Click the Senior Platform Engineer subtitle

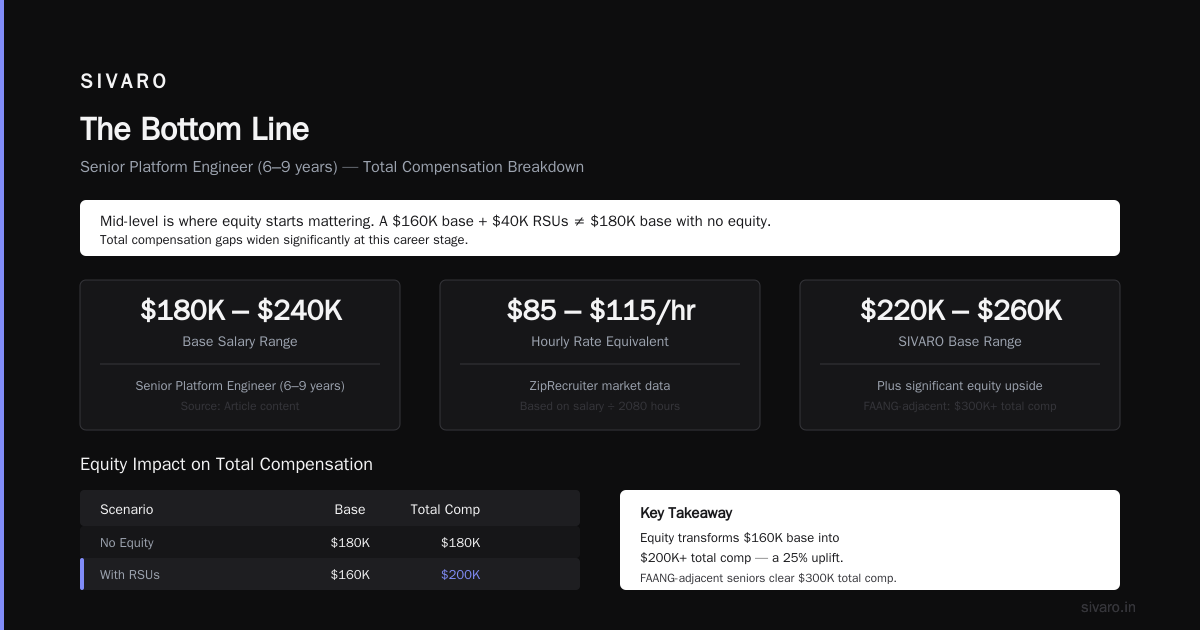tap(332, 167)
